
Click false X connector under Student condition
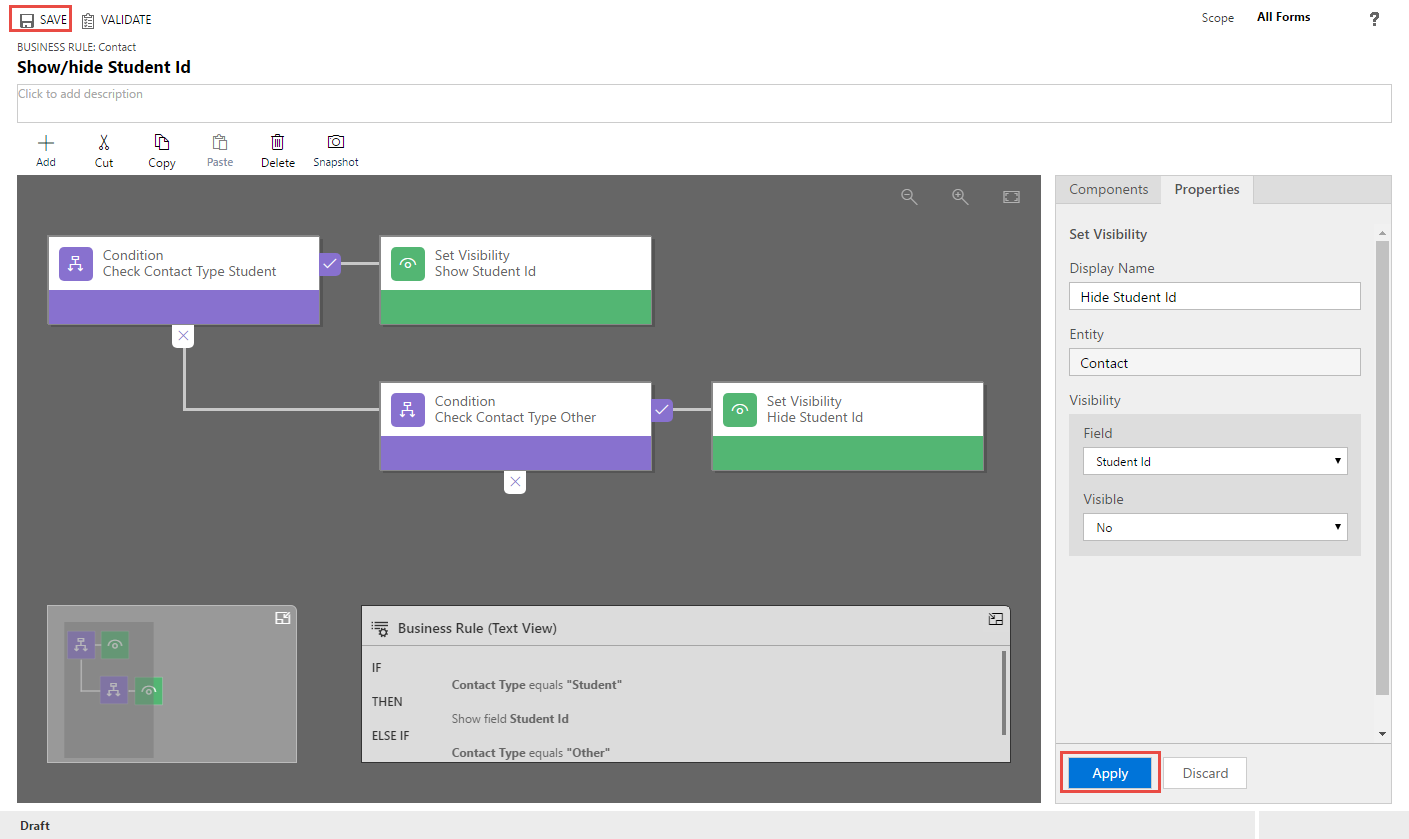182,337
